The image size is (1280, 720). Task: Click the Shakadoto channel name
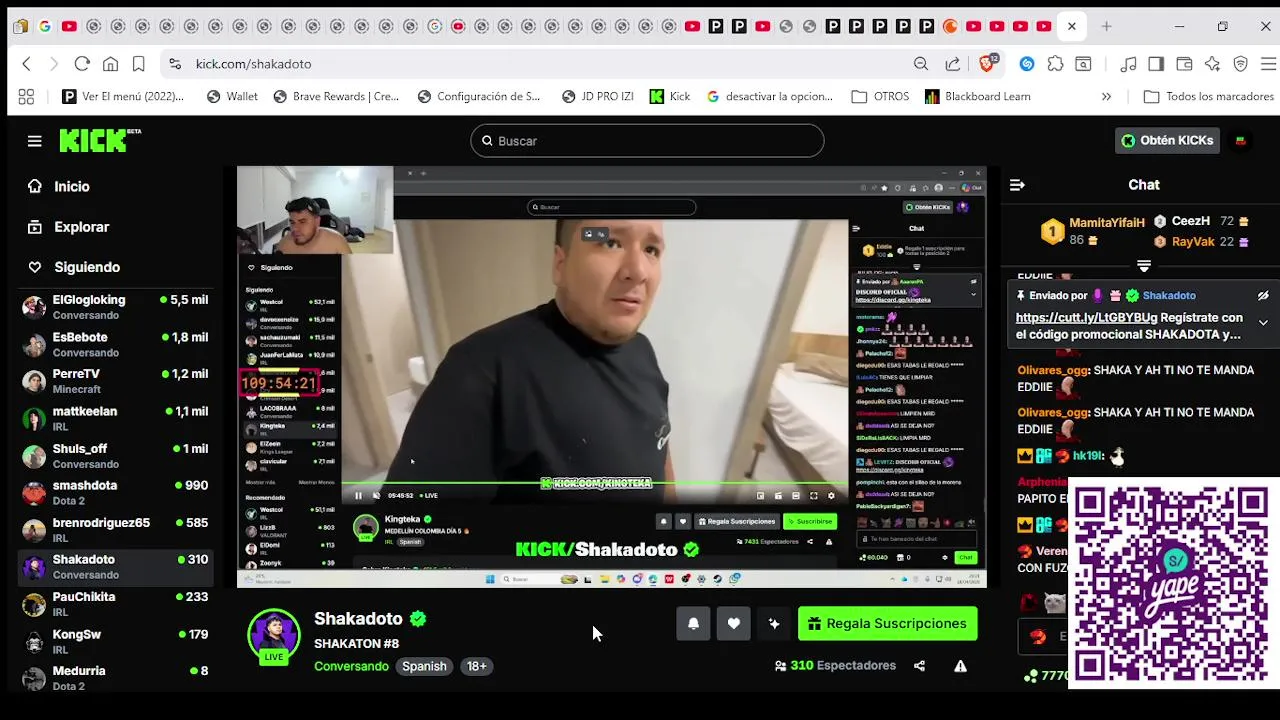tap(358, 619)
